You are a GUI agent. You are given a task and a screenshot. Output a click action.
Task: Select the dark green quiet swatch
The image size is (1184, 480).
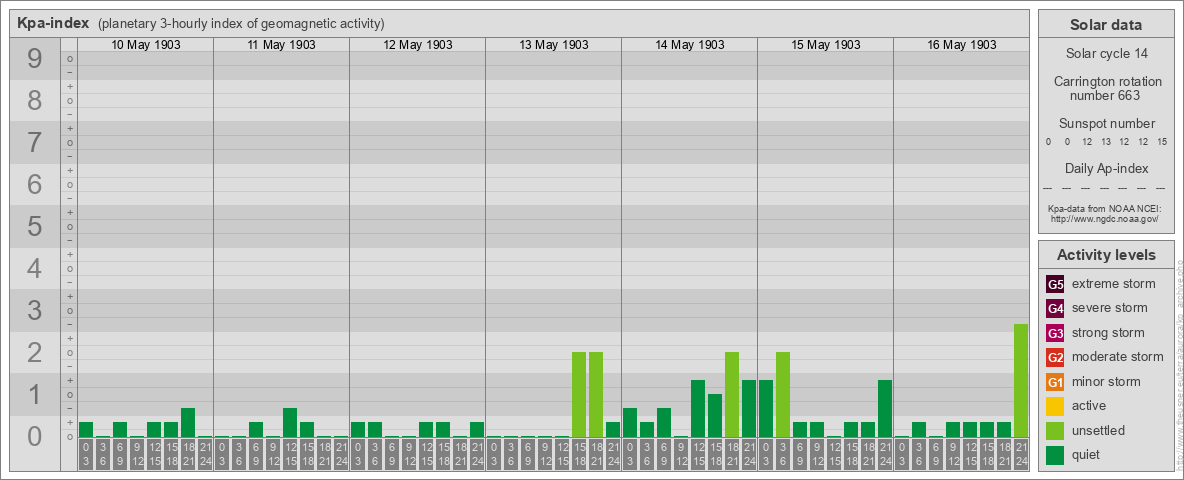click(x=1055, y=454)
